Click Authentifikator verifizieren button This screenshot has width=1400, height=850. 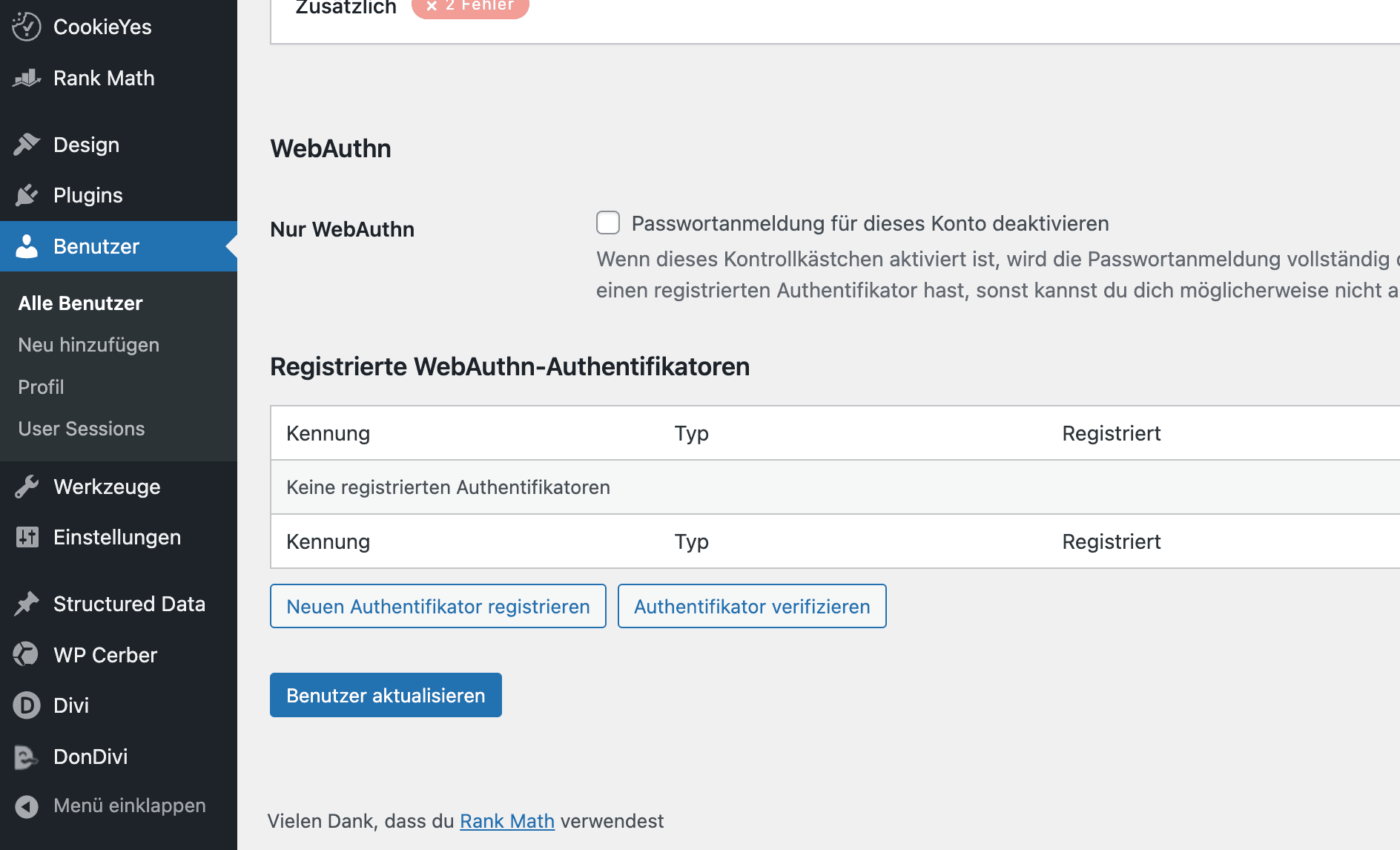click(752, 606)
